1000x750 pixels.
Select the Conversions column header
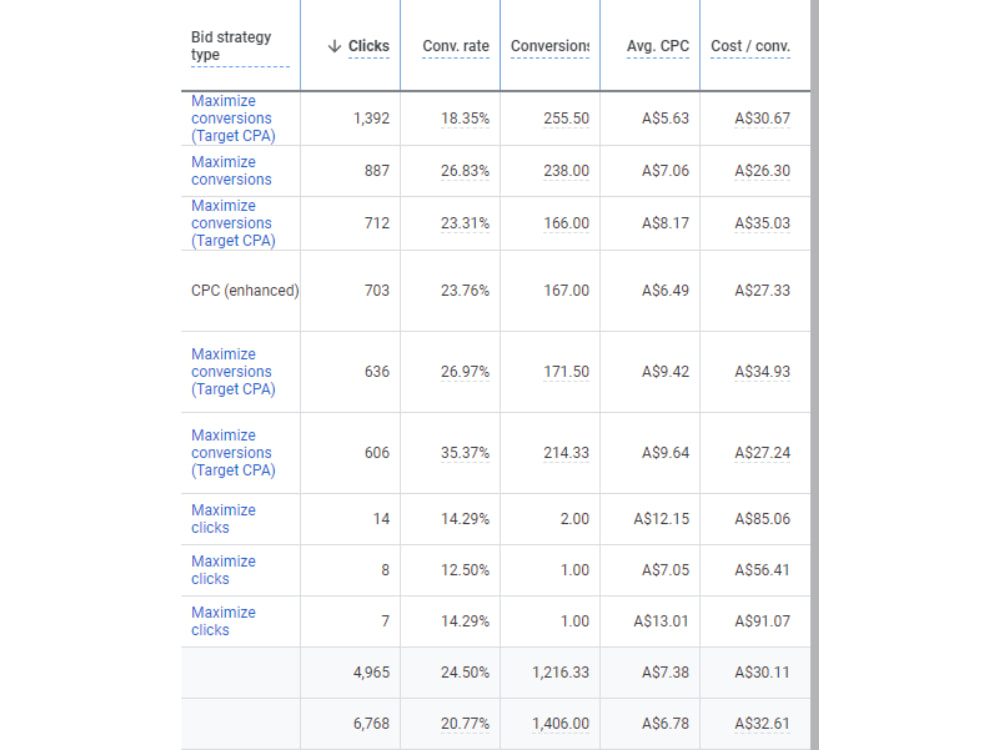550,46
